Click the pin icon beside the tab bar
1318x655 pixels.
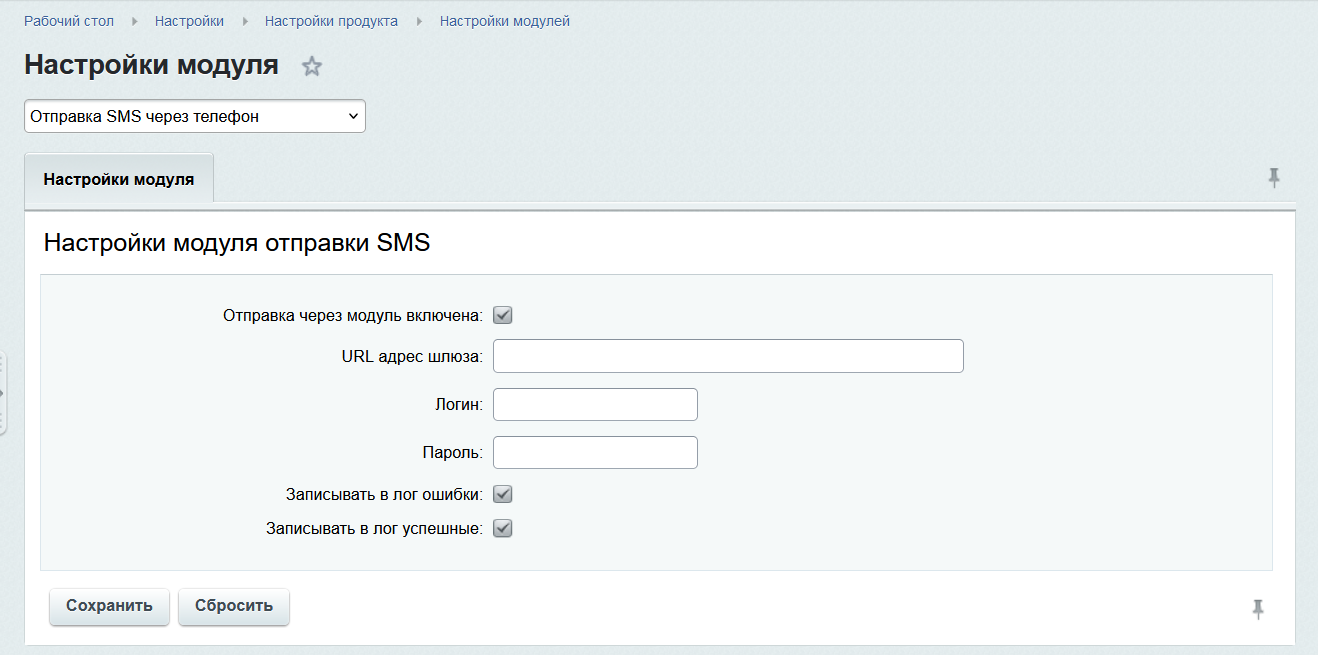click(x=1273, y=178)
